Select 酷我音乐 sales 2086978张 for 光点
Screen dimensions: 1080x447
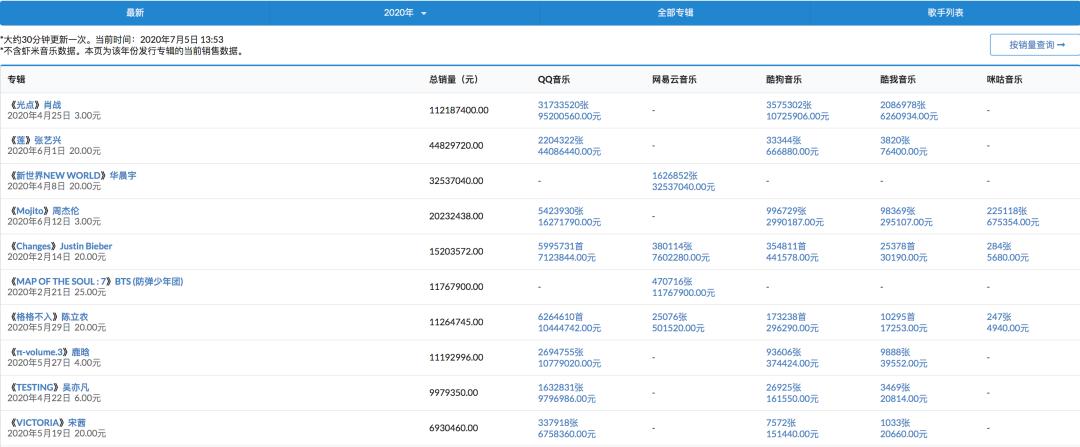click(903, 105)
